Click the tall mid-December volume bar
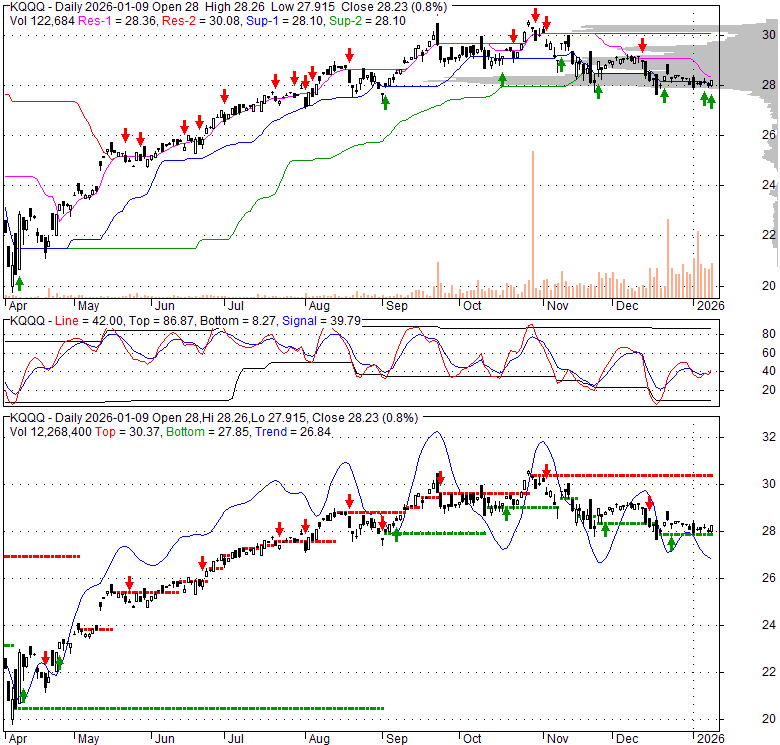Viewport: 780px width, 745px height. tap(668, 258)
